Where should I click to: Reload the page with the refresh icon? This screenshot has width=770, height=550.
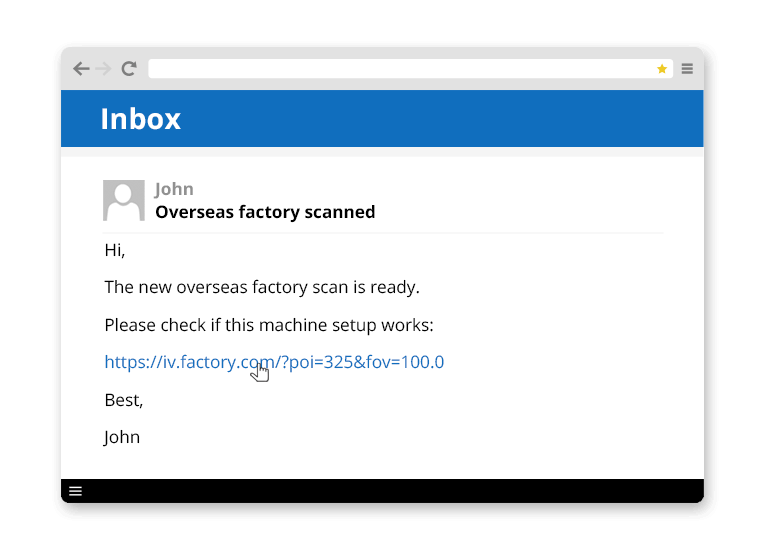pyautogui.click(x=129, y=69)
